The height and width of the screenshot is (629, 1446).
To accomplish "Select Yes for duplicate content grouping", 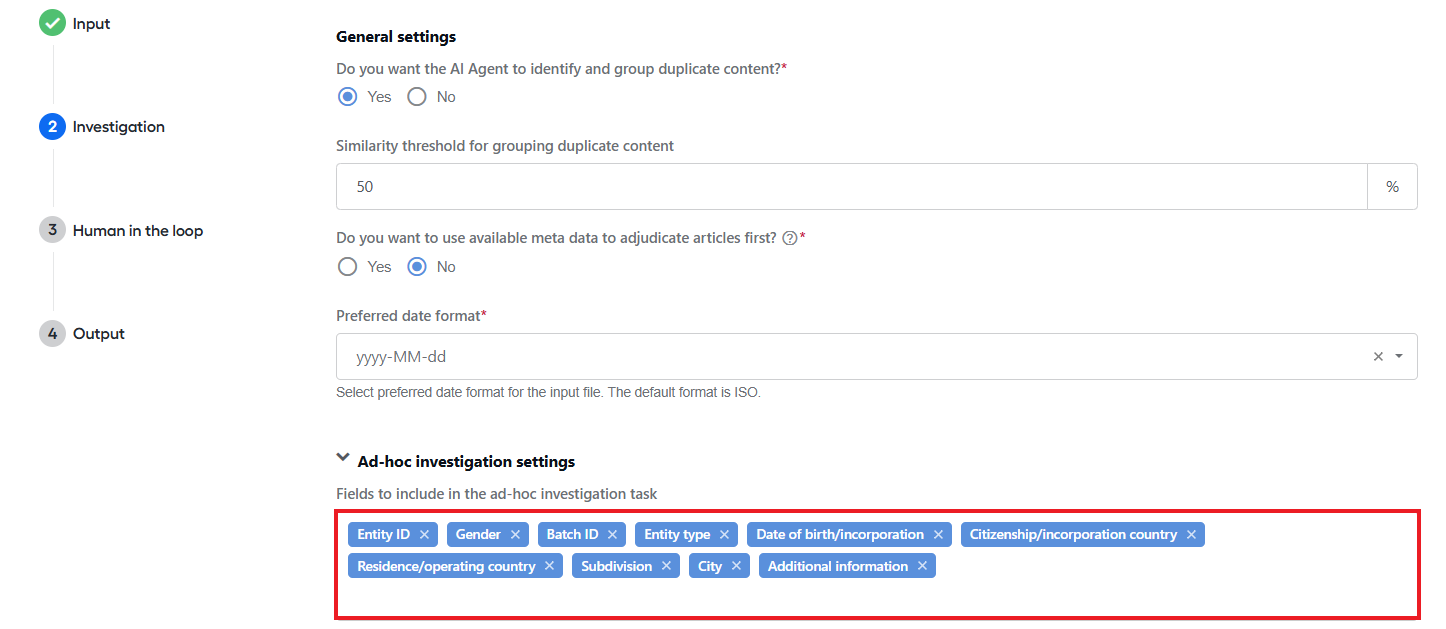I will point(347,97).
